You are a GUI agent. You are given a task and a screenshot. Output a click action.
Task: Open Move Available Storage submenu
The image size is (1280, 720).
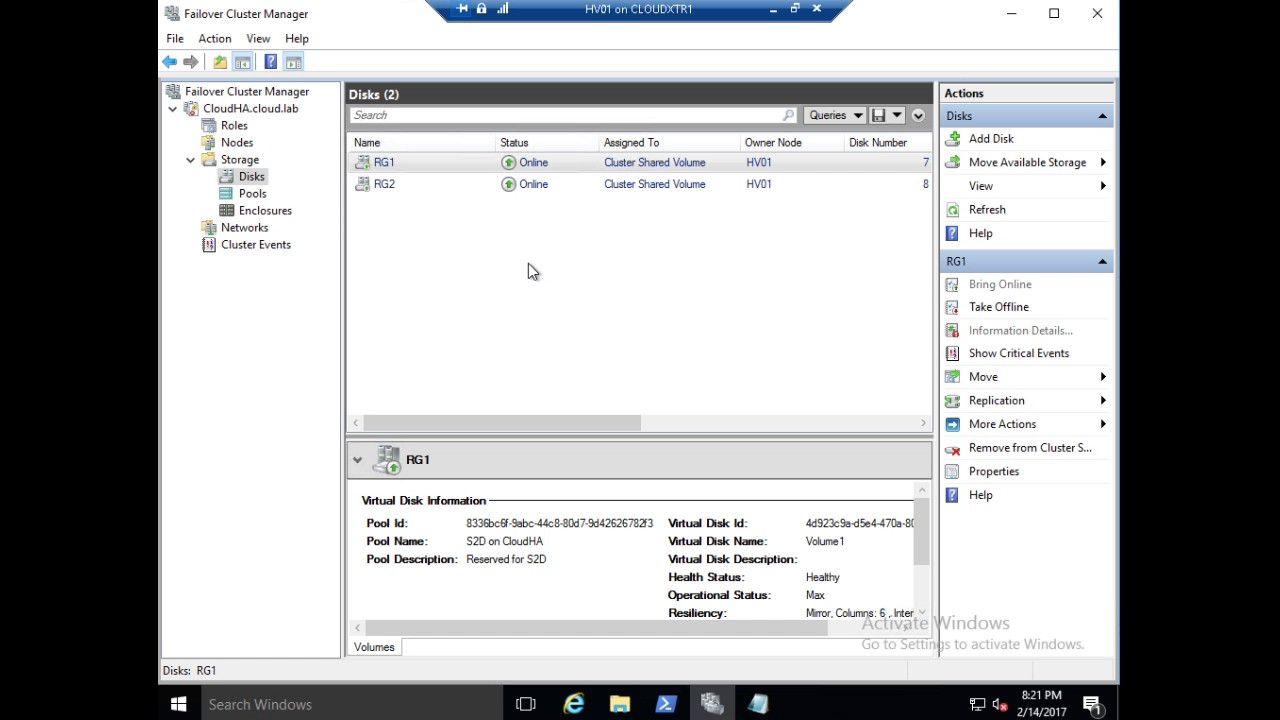click(1027, 162)
